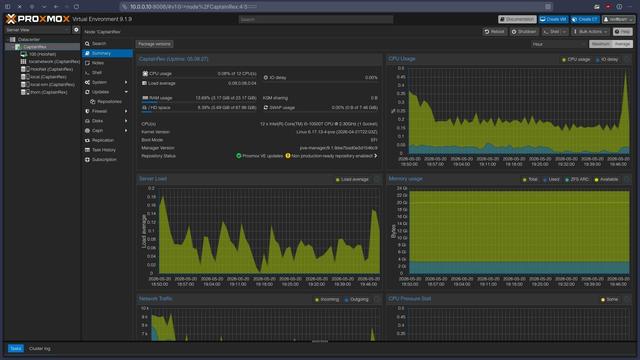
Task: Switch graphs to Maximum
Action: (600, 44)
